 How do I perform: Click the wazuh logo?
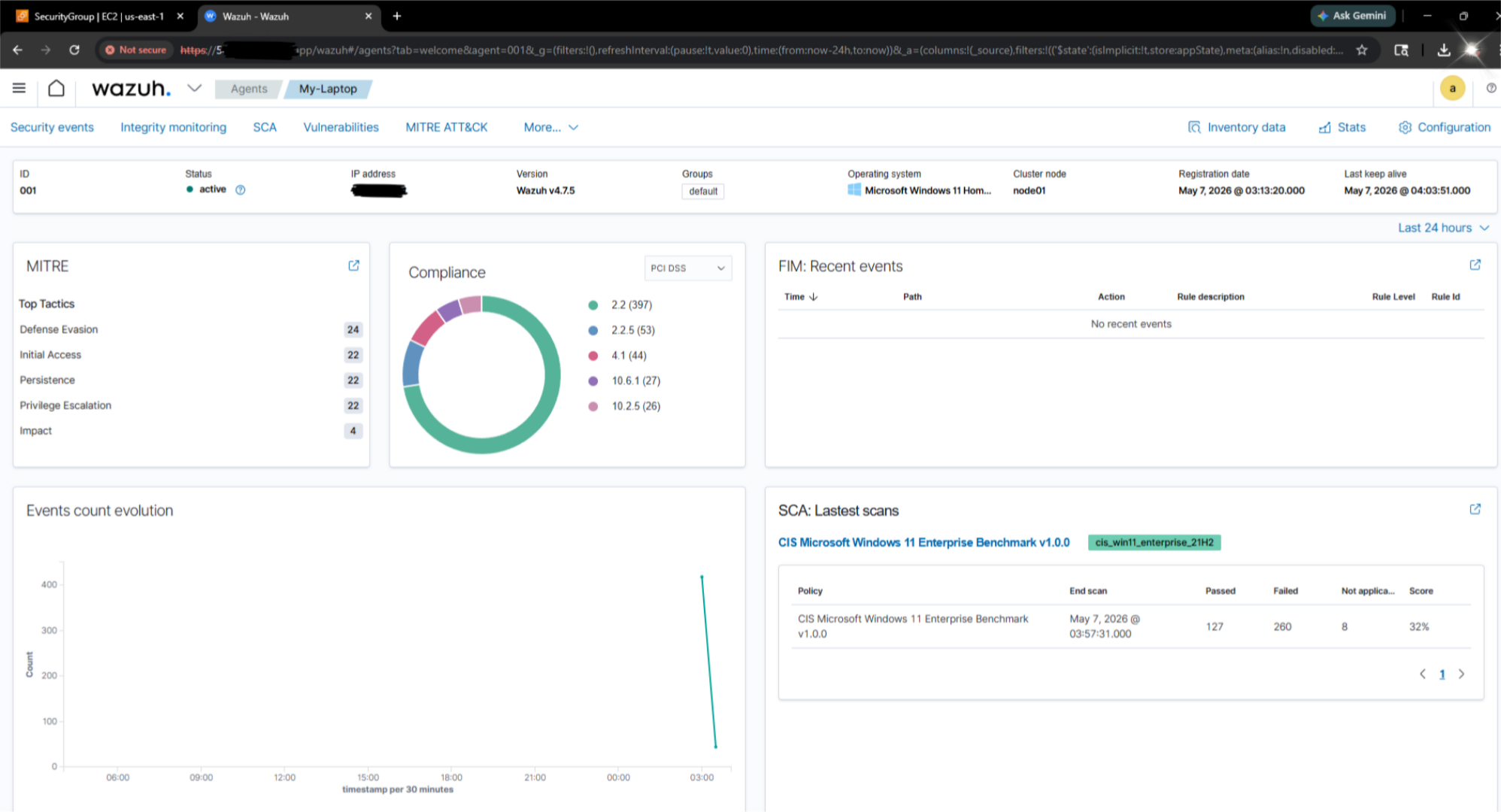131,89
